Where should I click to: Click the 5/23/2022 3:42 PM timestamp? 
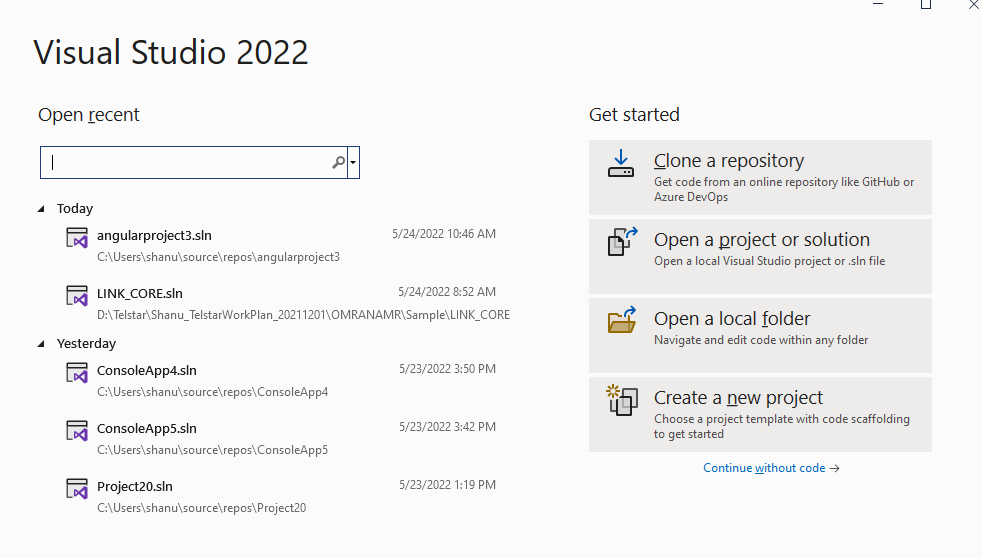(448, 426)
